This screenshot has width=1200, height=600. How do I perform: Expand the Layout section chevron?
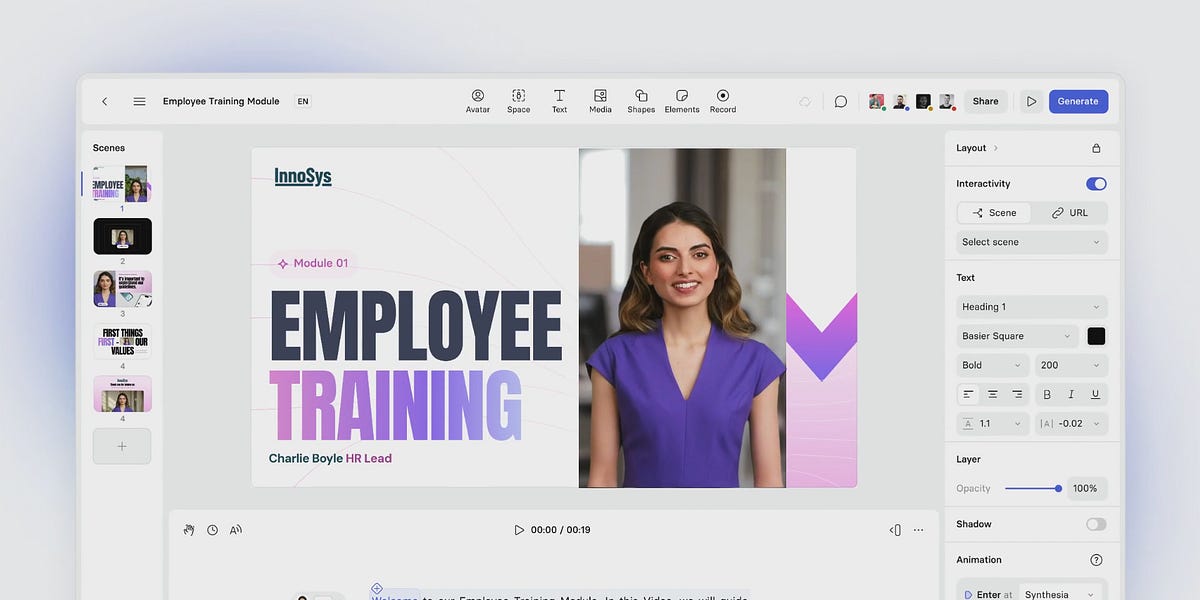[x=996, y=148]
